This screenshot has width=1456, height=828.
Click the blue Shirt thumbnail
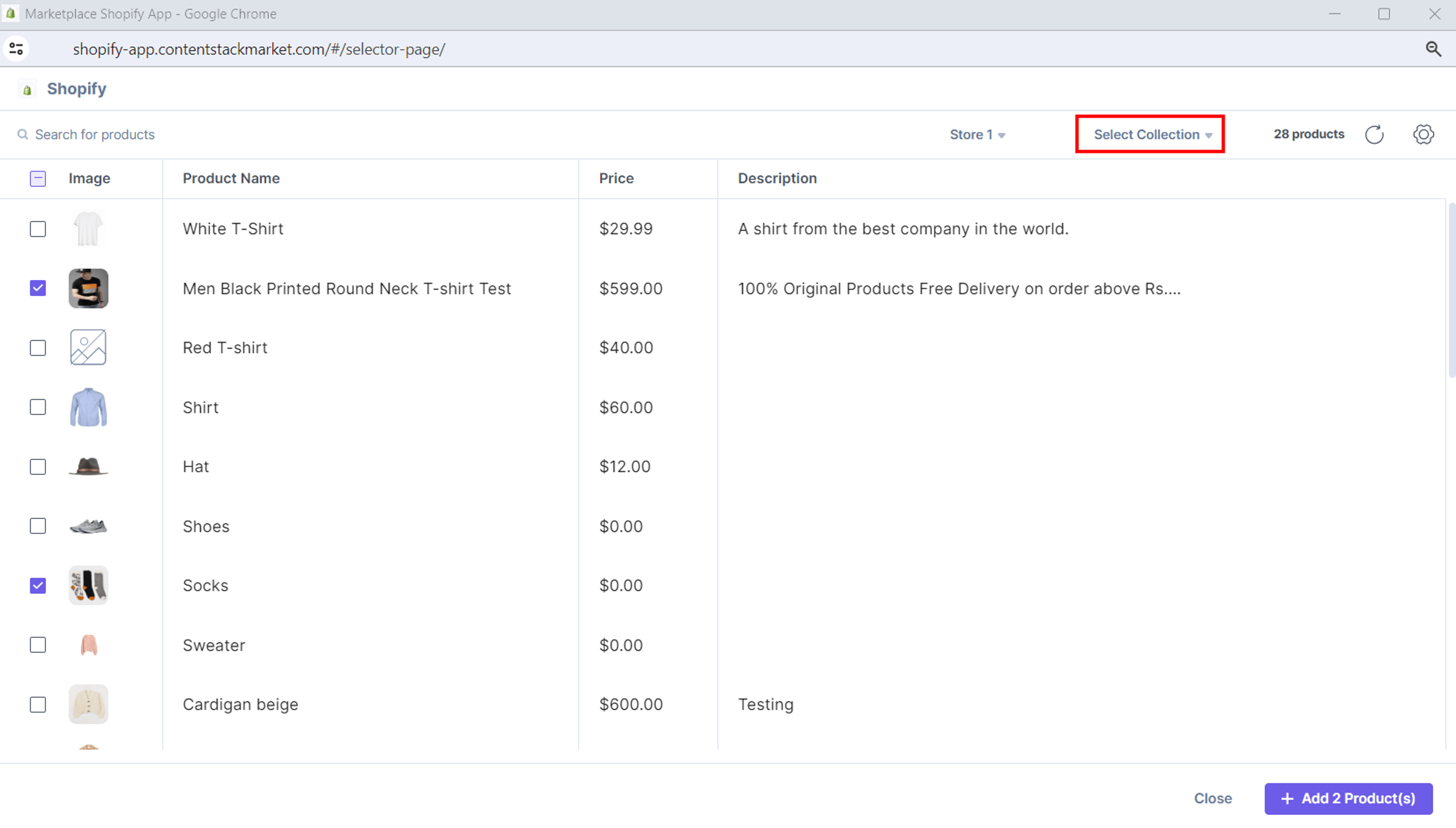pyautogui.click(x=88, y=407)
